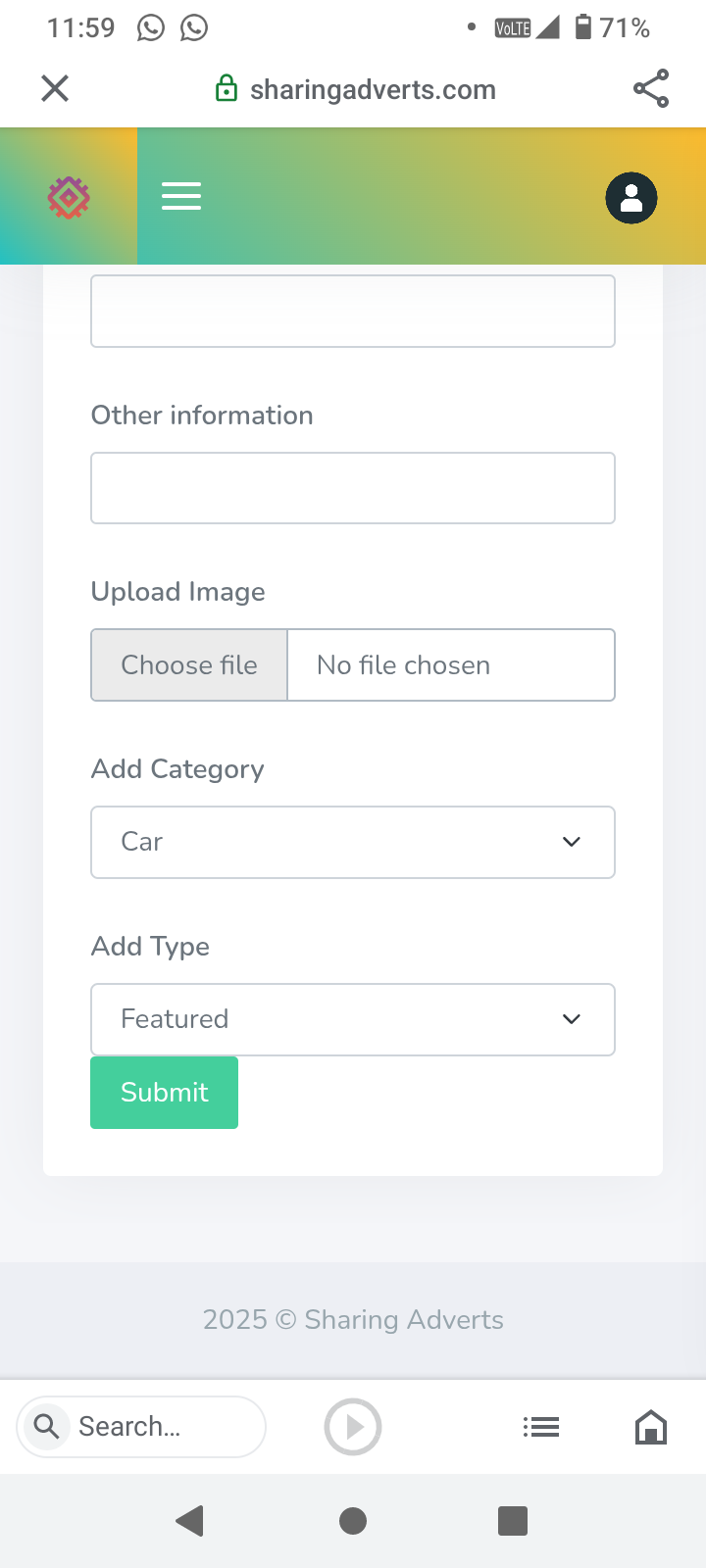Viewport: 706px width, 1568px height.
Task: Tap the user profile avatar icon
Action: (x=631, y=198)
